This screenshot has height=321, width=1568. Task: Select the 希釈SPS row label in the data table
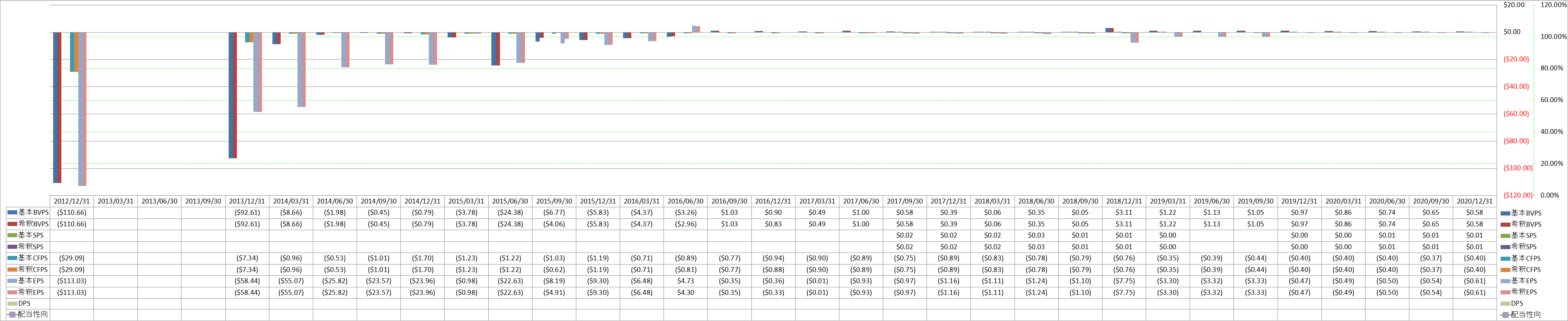tap(30, 247)
